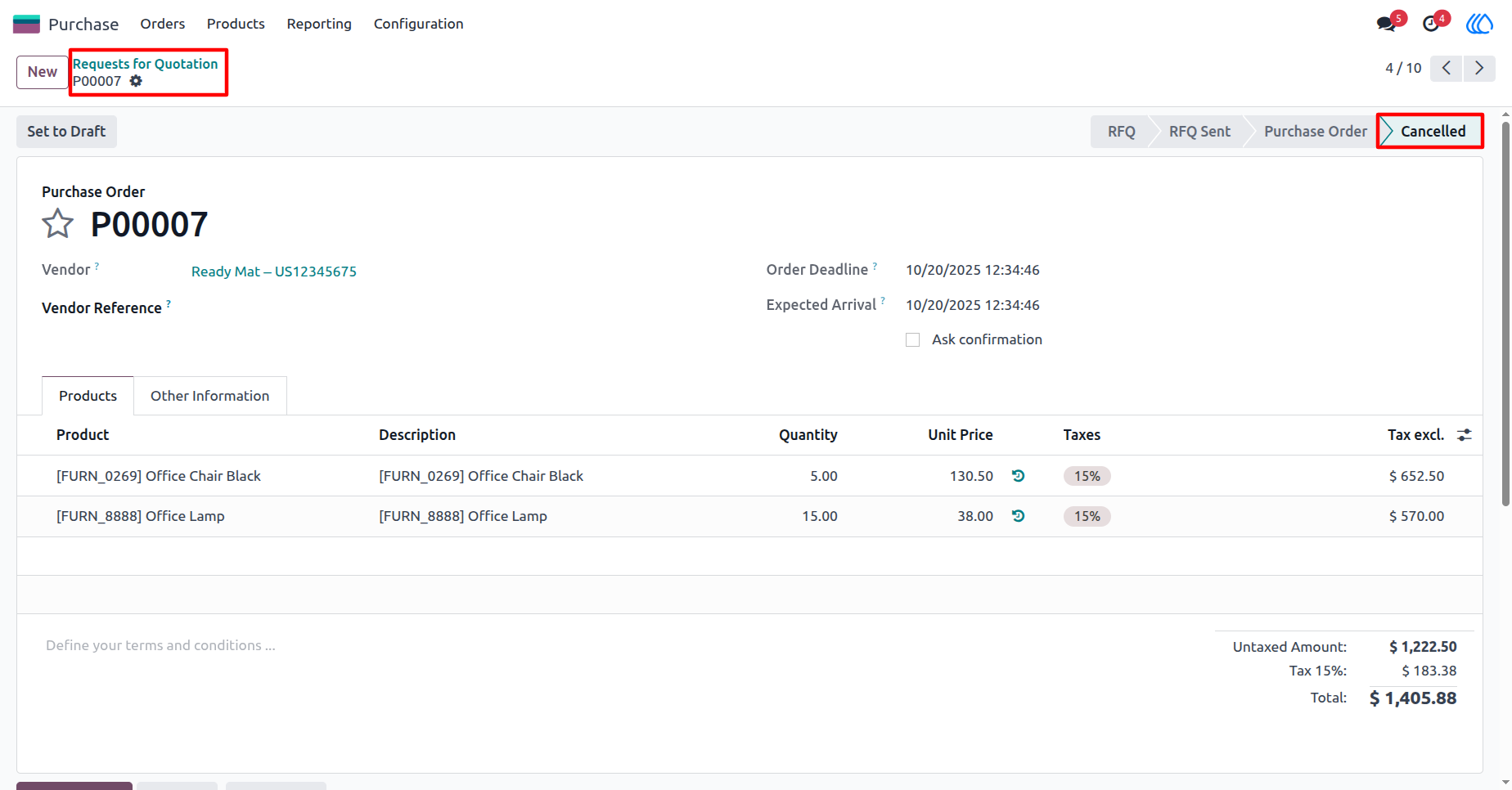
Task: Open column settings adjust icon in table header
Action: pos(1465,435)
